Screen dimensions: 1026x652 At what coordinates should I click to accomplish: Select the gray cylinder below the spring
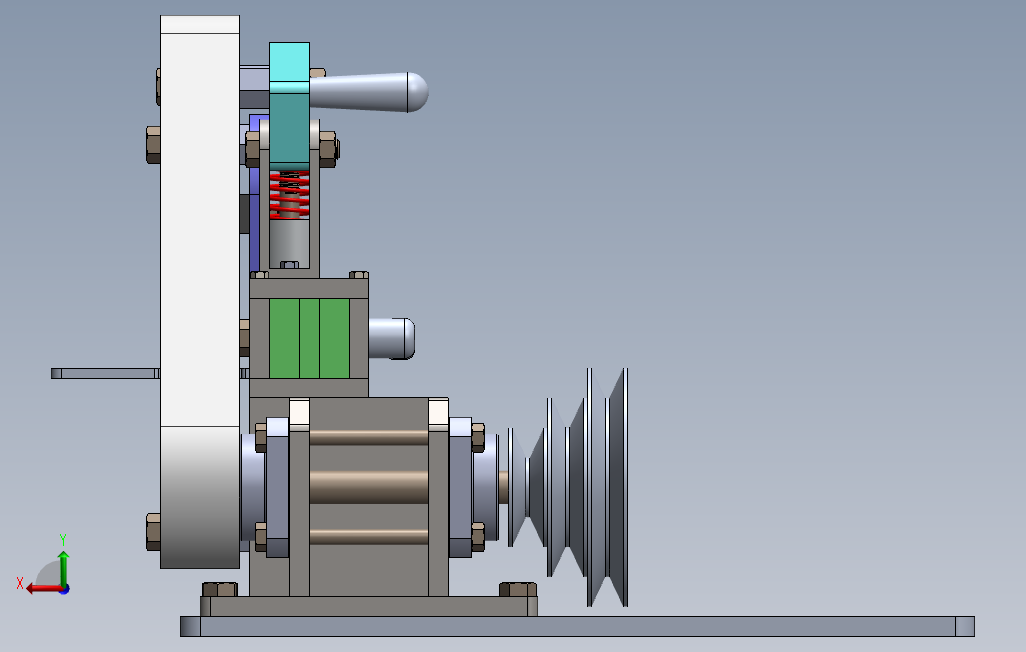(289, 243)
